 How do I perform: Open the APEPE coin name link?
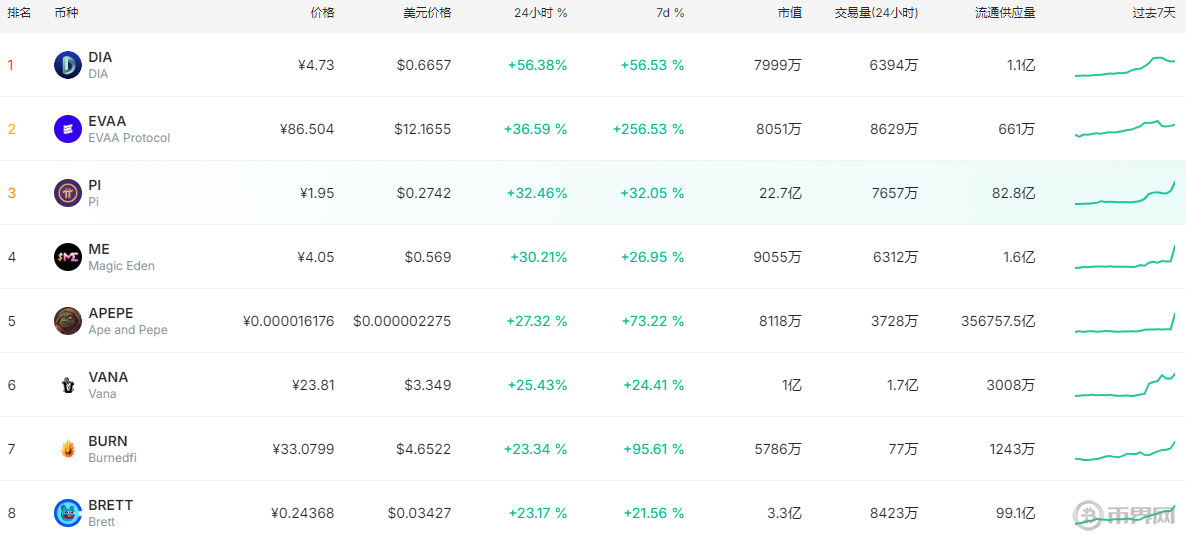(x=110, y=313)
